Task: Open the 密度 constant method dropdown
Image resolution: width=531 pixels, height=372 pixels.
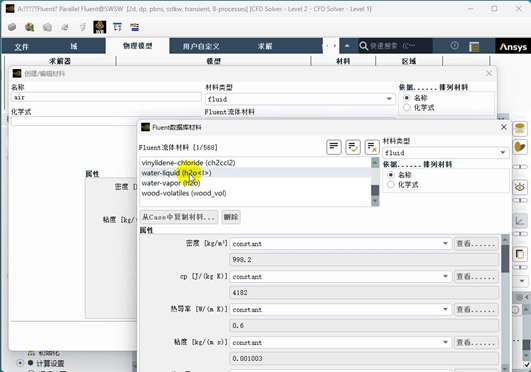Action: 341,244
